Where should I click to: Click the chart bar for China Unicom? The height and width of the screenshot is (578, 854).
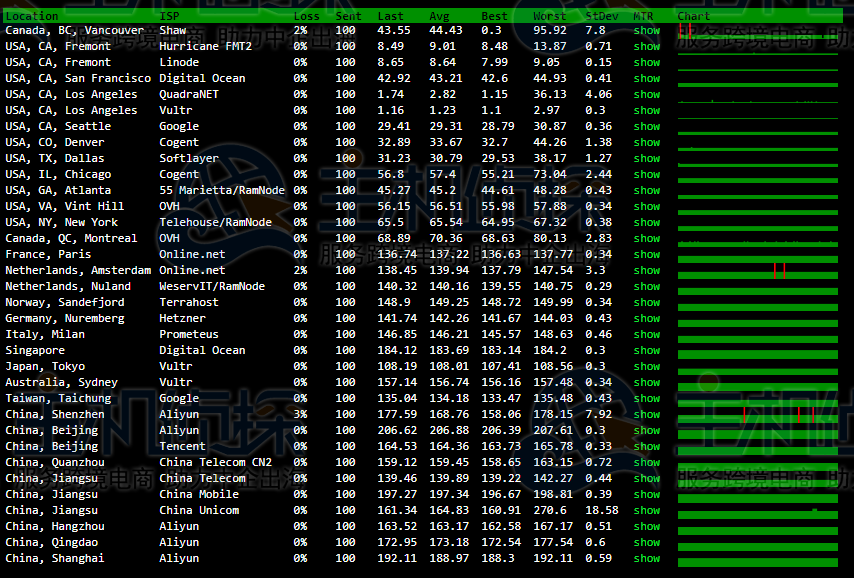758,512
